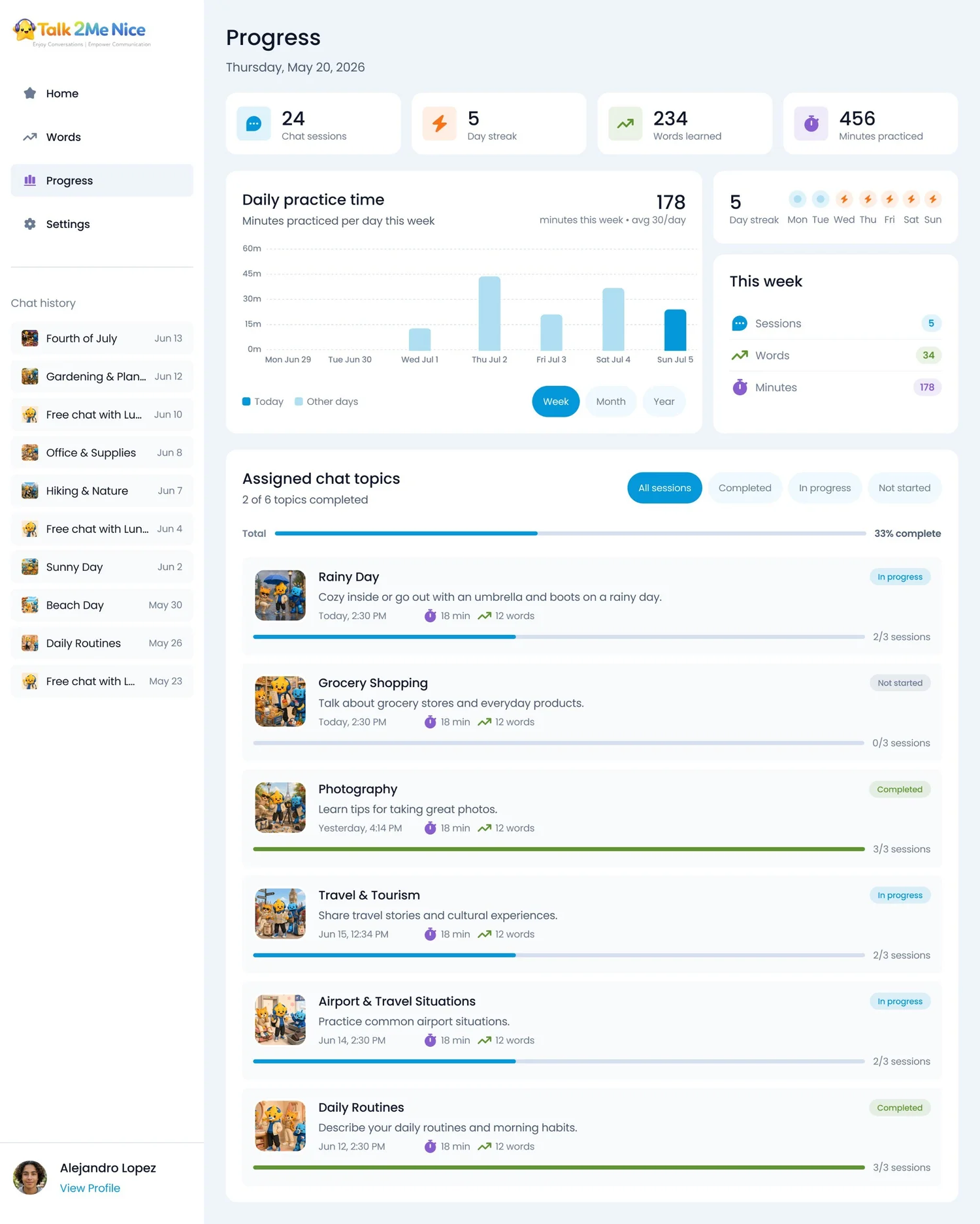Click the words learned trend icon
Viewport: 980px width, 1224px height.
[x=625, y=123]
